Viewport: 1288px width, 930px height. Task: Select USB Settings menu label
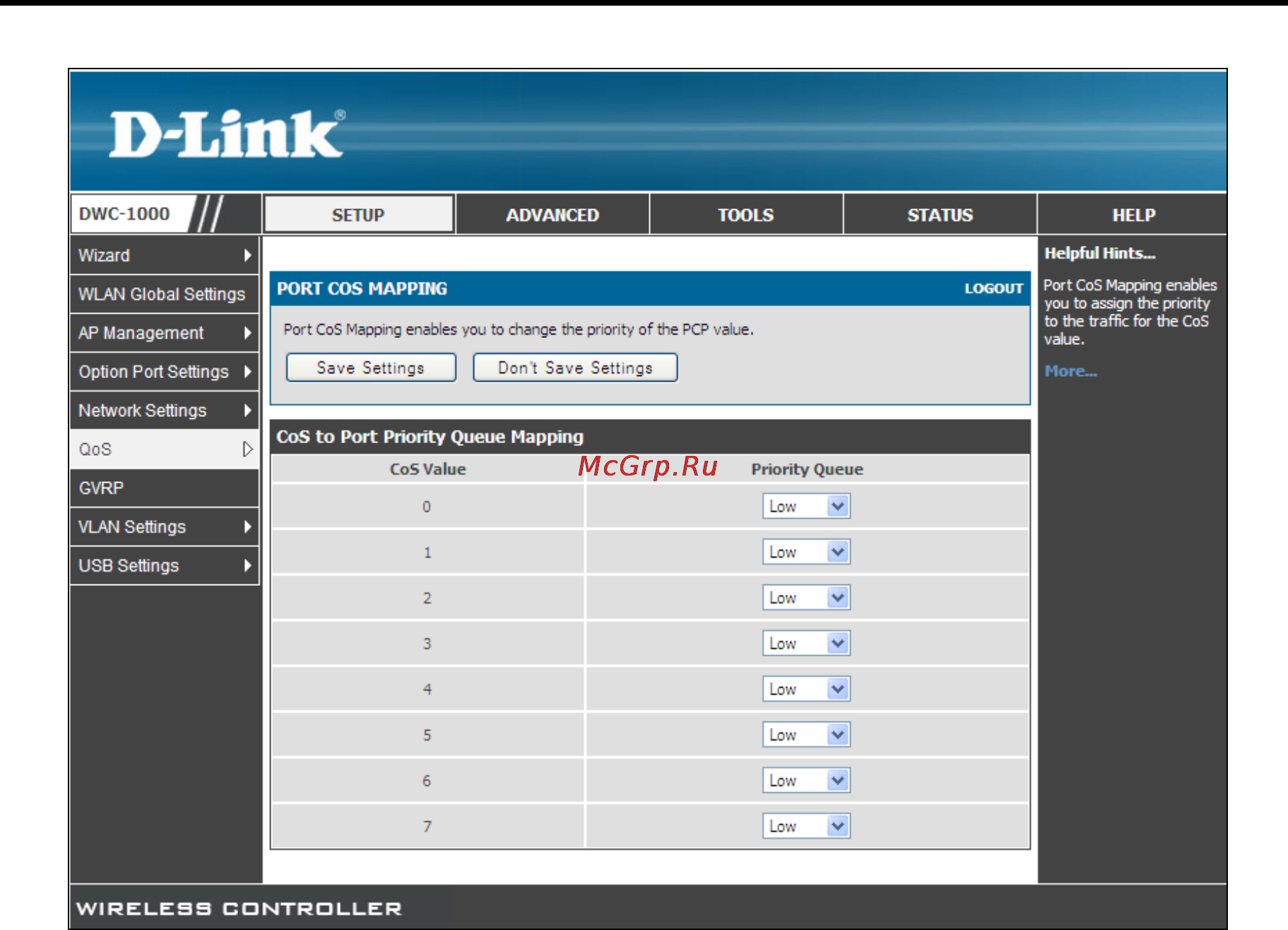(129, 565)
